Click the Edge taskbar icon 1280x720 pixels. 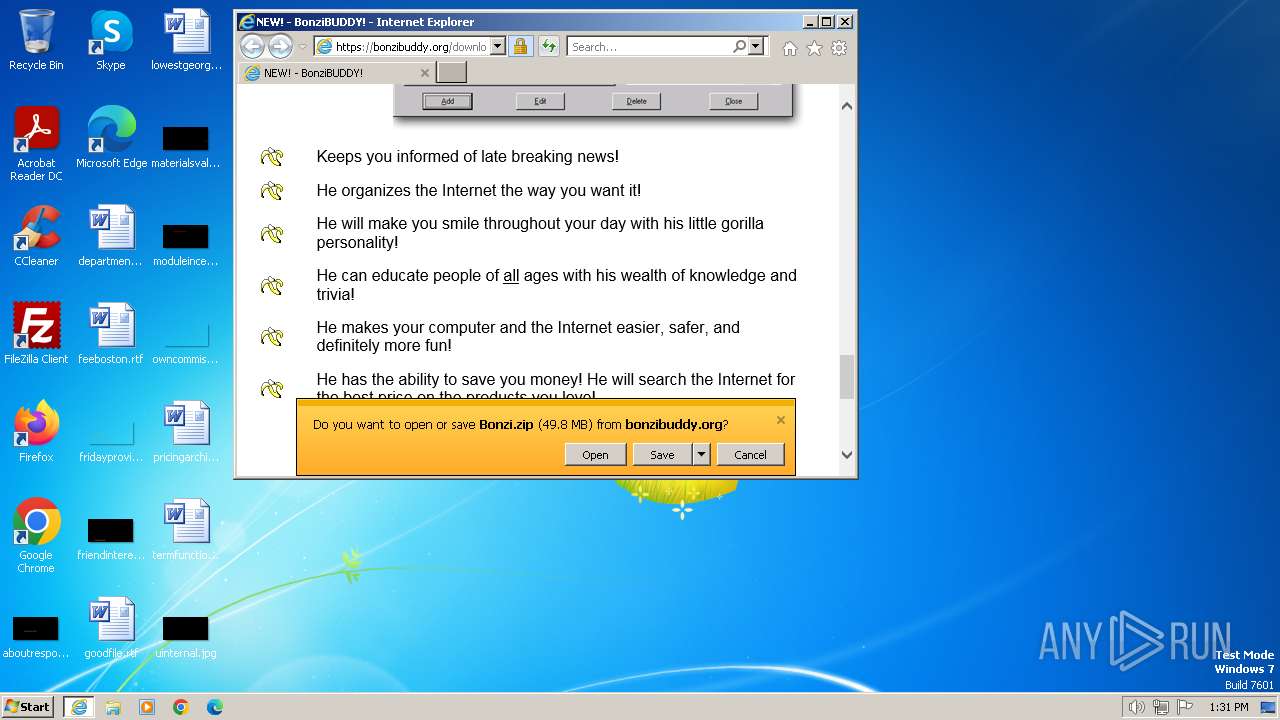tap(215, 707)
